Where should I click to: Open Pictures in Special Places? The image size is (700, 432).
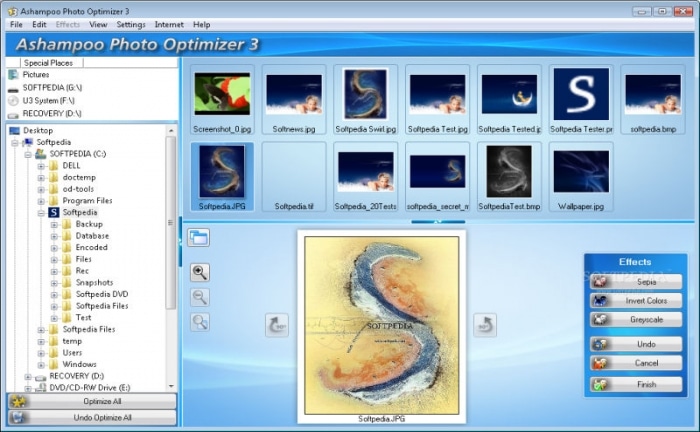tap(36, 75)
